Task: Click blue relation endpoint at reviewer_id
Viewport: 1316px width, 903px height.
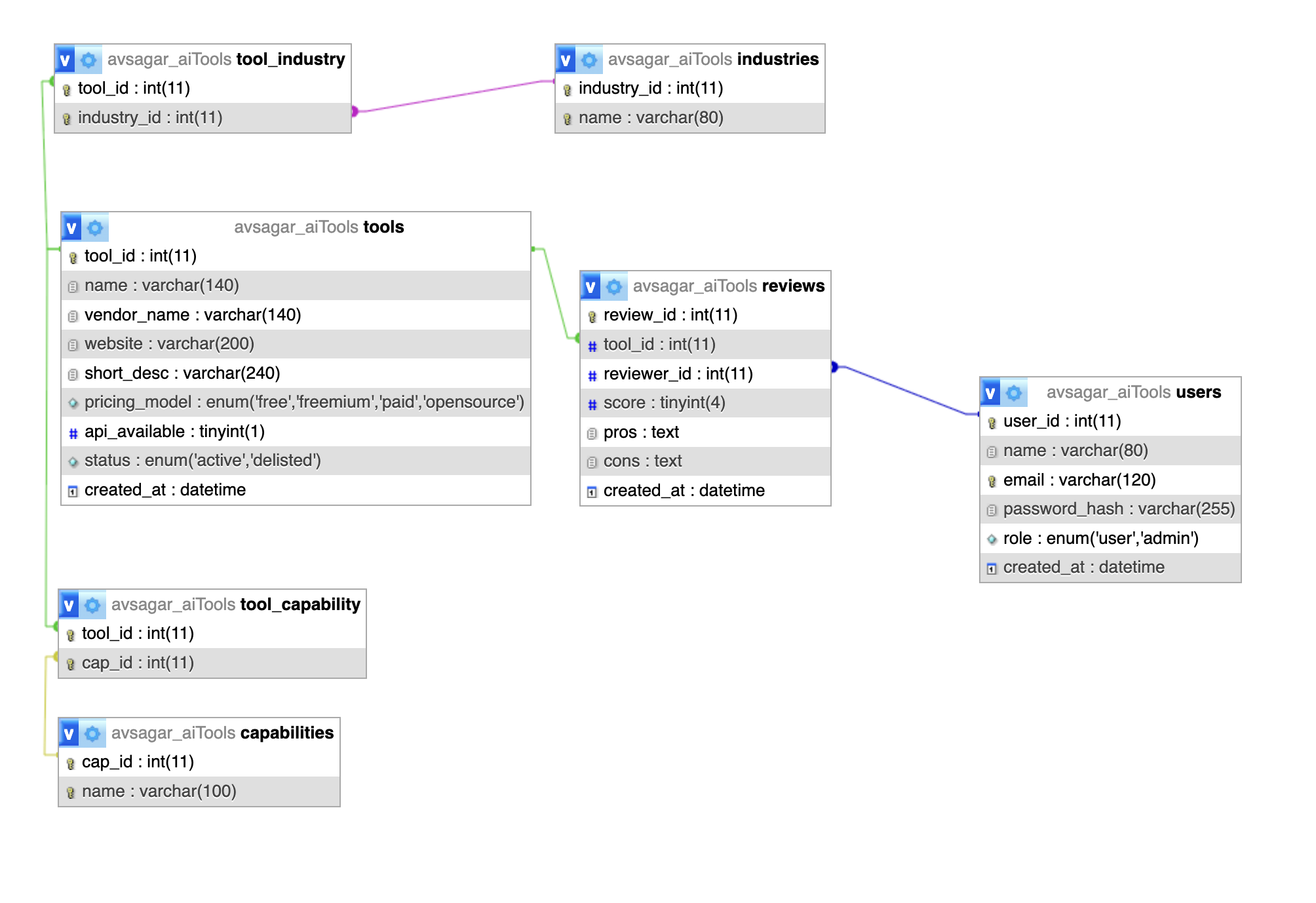Action: 834,366
